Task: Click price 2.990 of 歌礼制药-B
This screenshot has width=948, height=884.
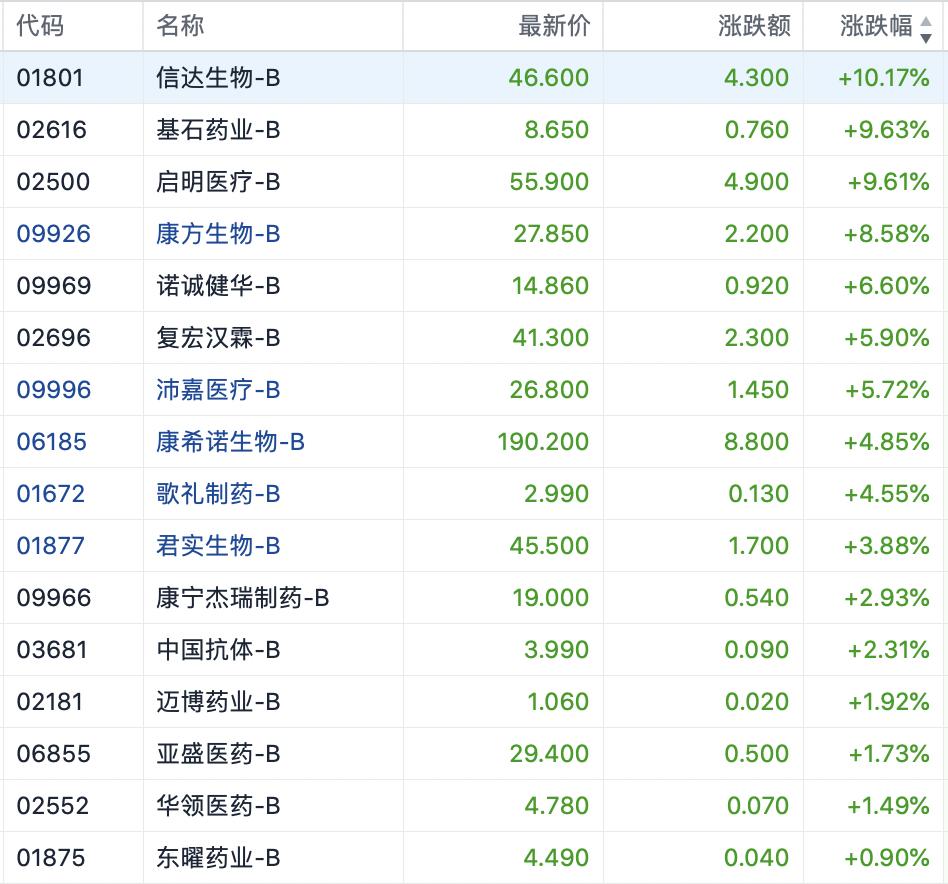Action: (556, 494)
